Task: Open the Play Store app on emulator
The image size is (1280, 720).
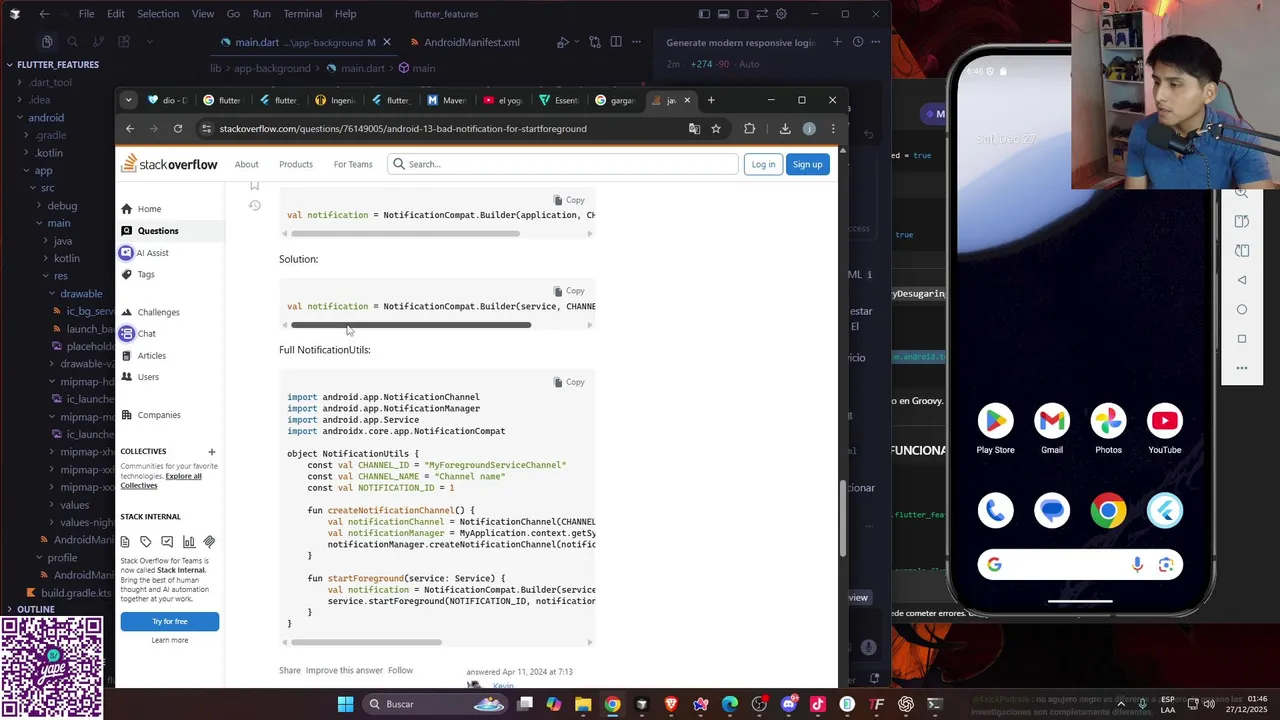Action: pos(995,422)
